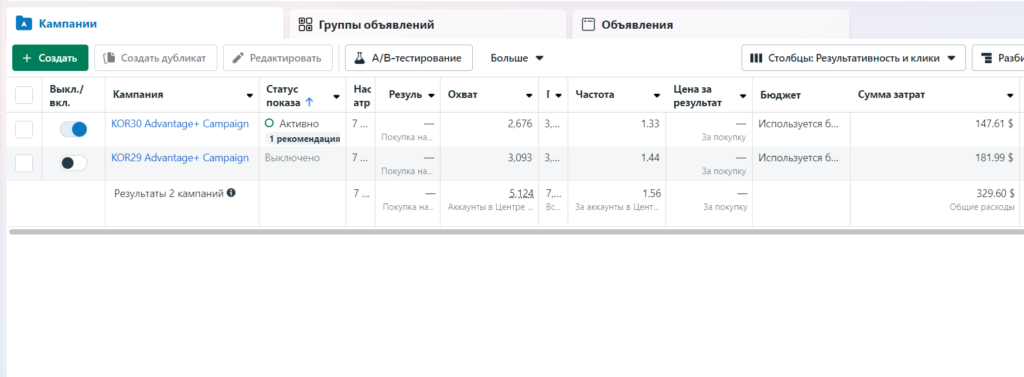Expand the Больше dropdown menu
This screenshot has height=377, width=1024.
[x=517, y=58]
